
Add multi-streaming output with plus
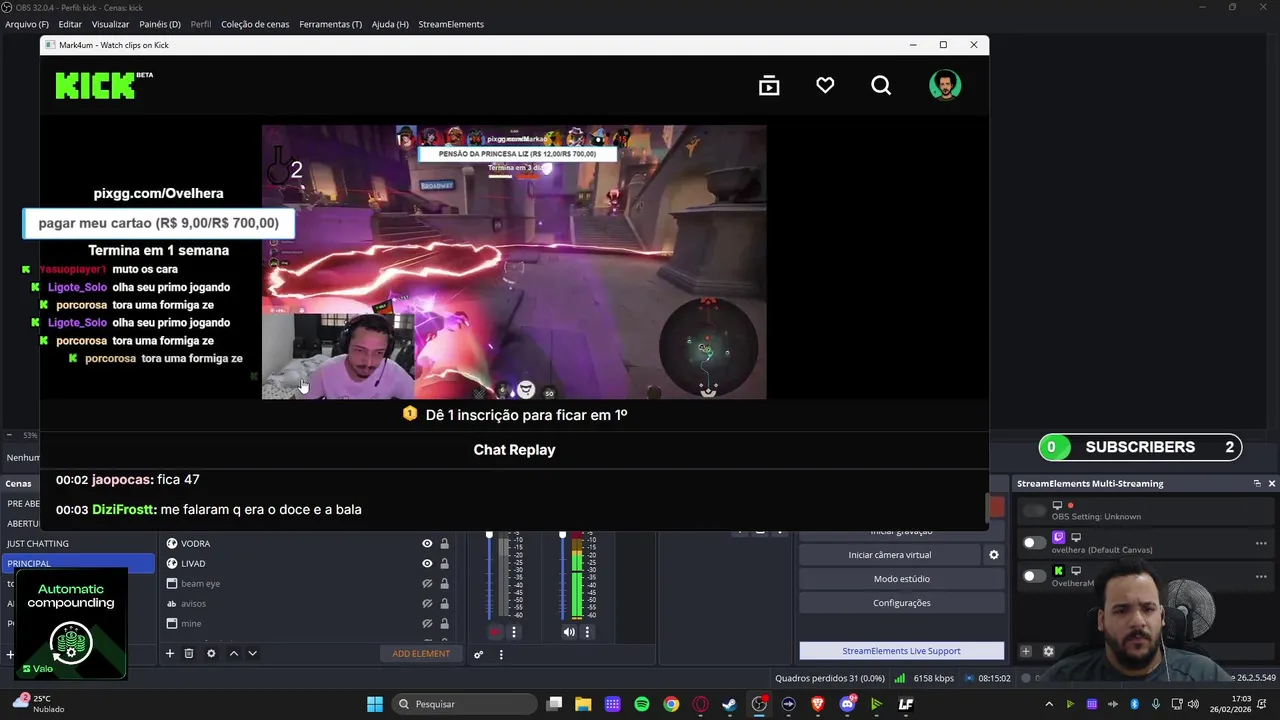click(1025, 651)
